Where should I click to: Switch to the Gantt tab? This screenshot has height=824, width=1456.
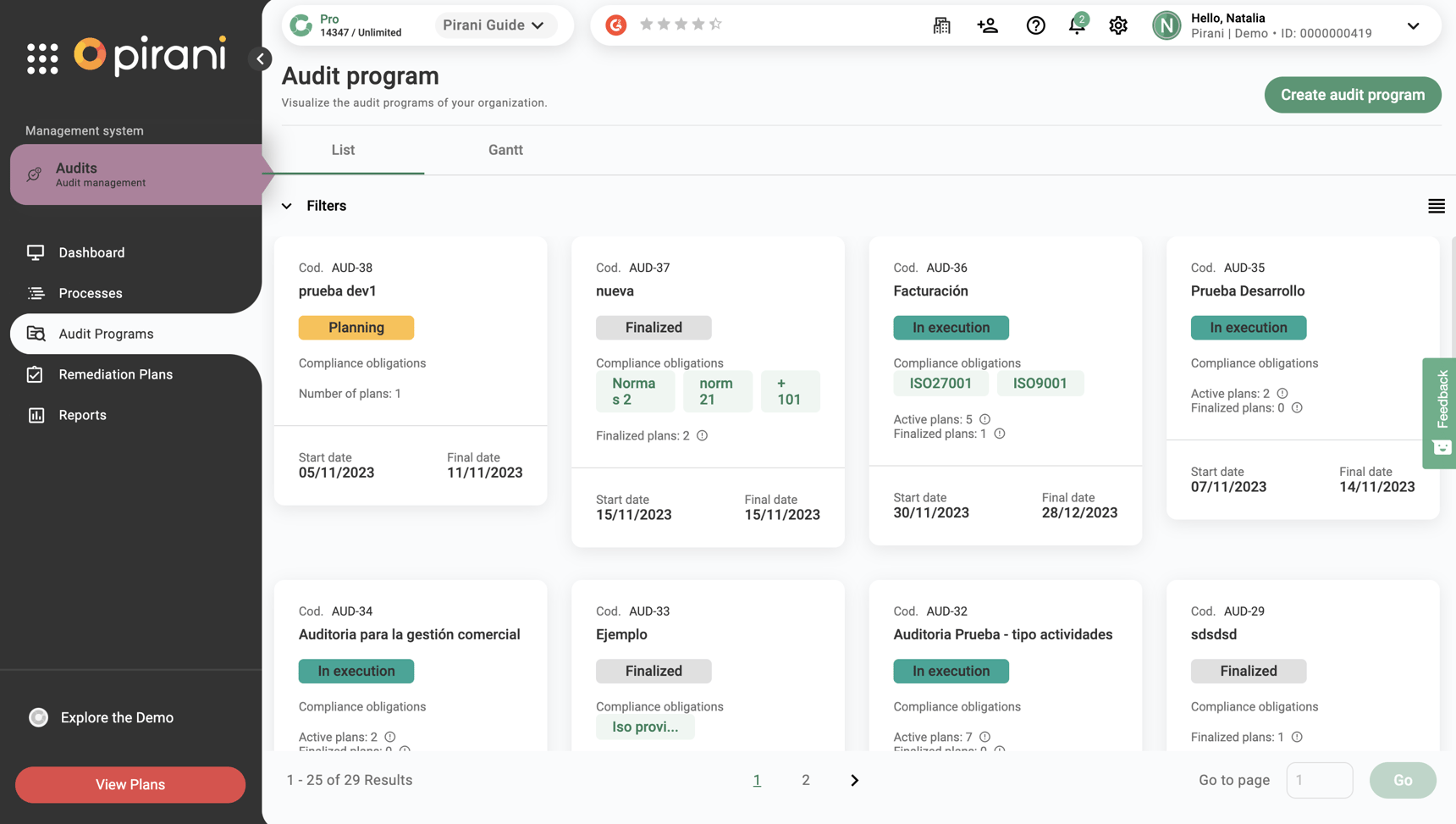(505, 150)
